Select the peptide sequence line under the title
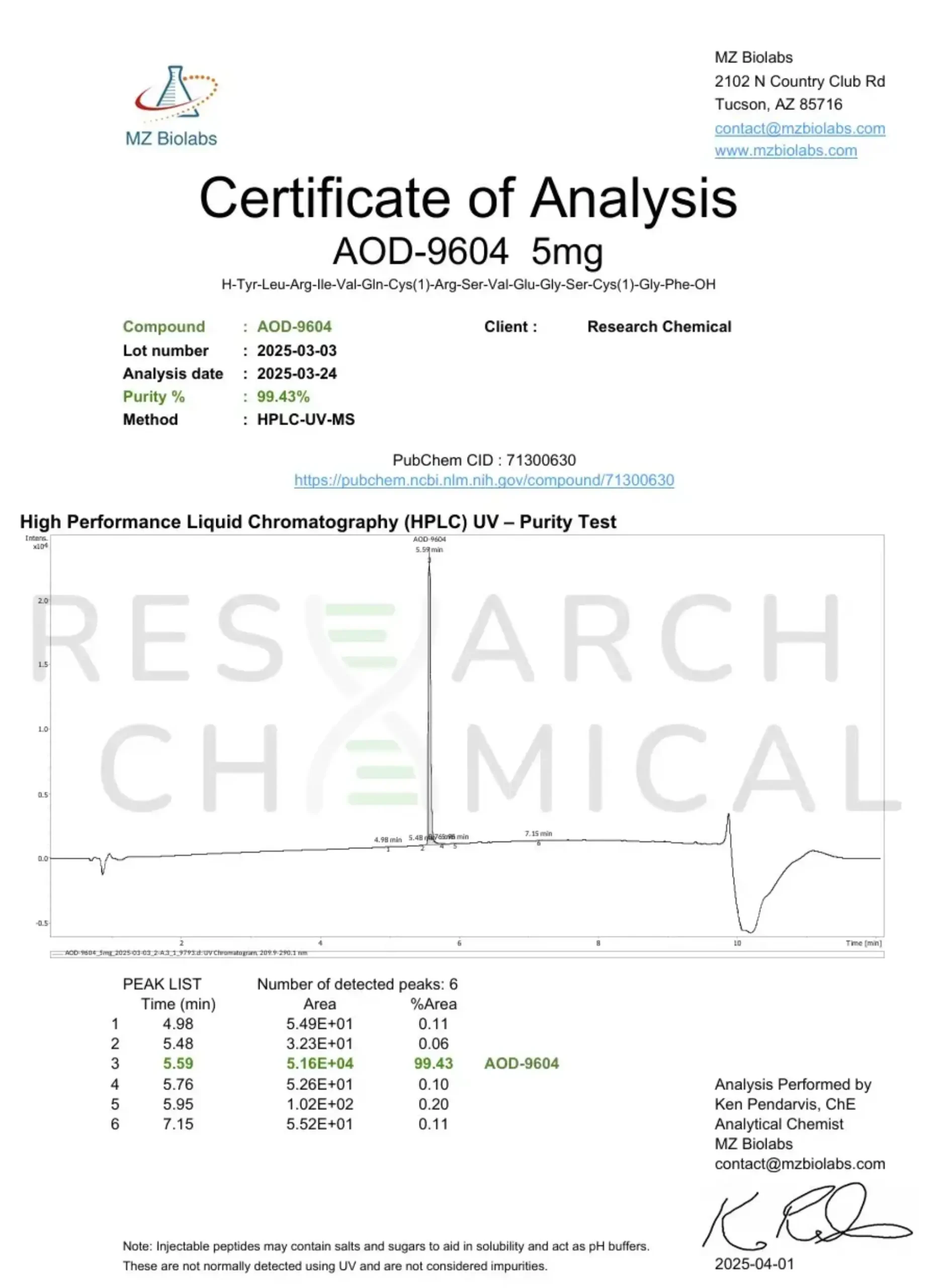 click(468, 285)
